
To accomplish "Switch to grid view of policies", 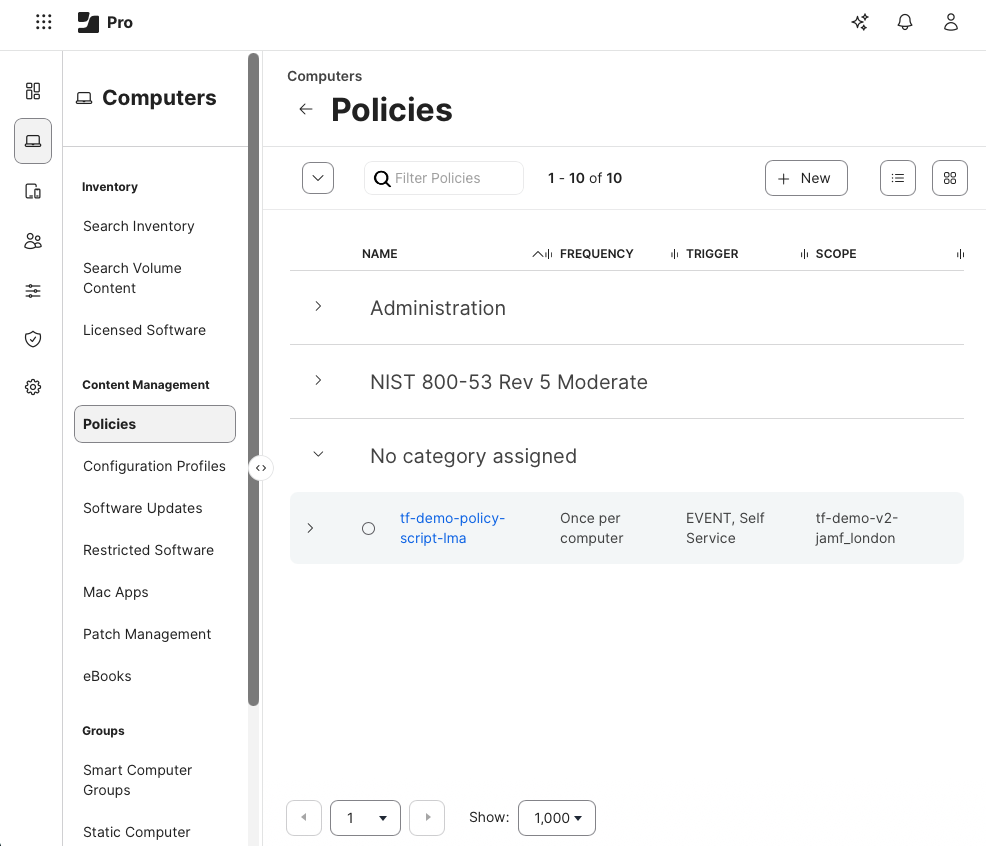I will 949,177.
